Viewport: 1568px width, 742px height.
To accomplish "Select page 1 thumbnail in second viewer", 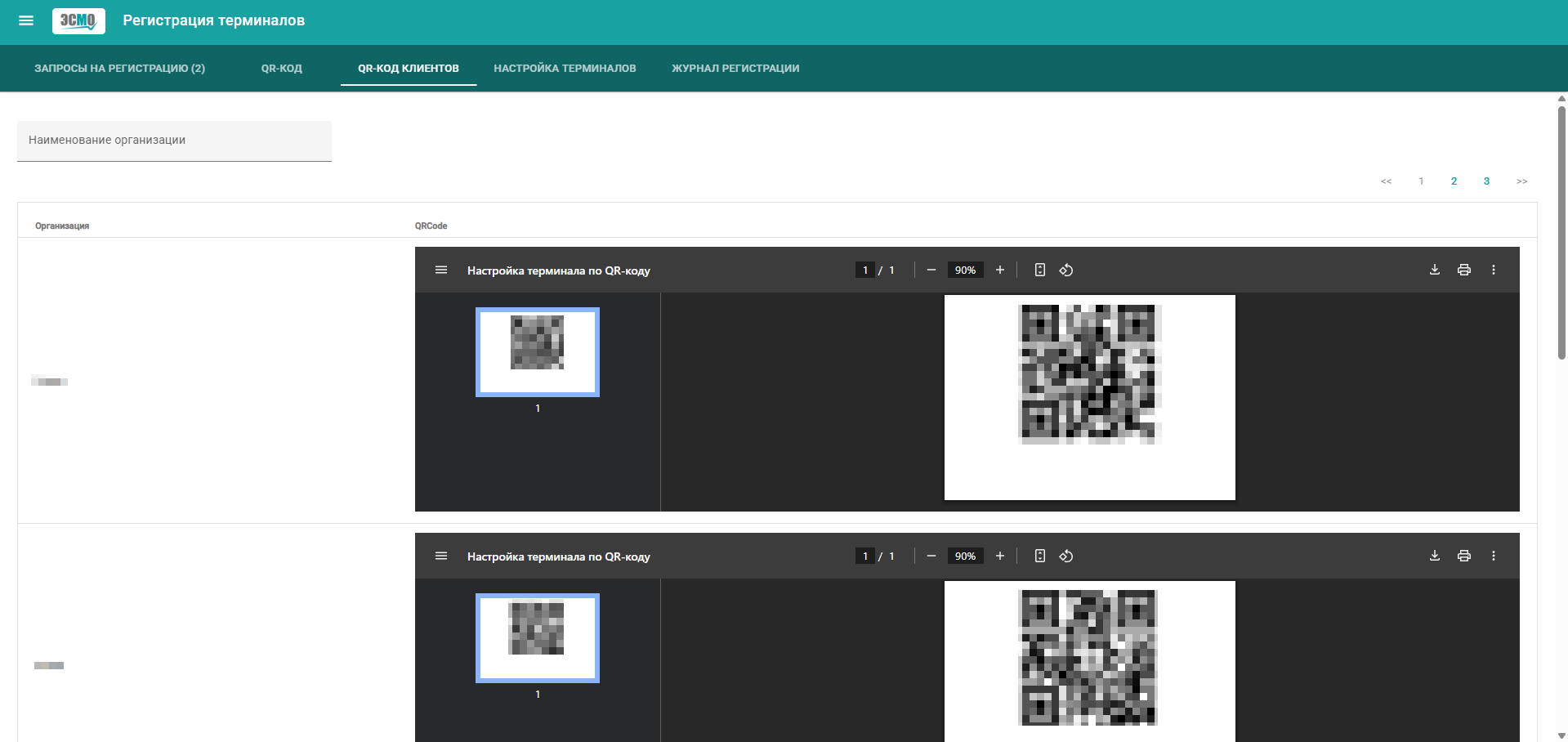I will click(538, 638).
